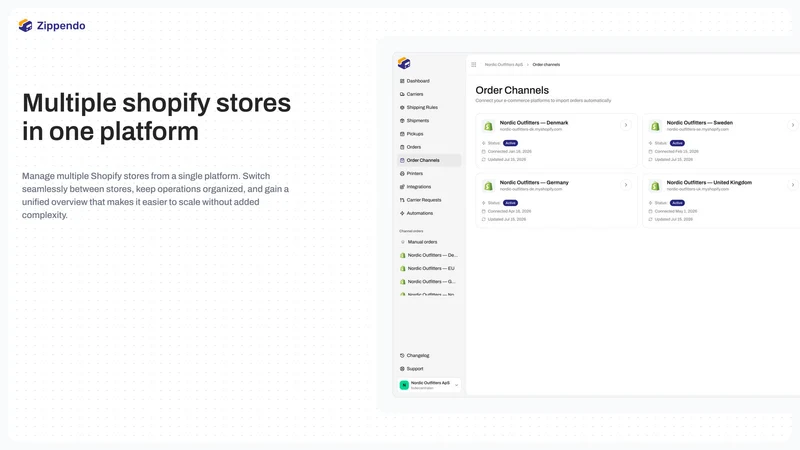The width and height of the screenshot is (800, 450).
Task: Open Nordic Outfitters — EU channel in the sidebar
Action: (x=429, y=268)
